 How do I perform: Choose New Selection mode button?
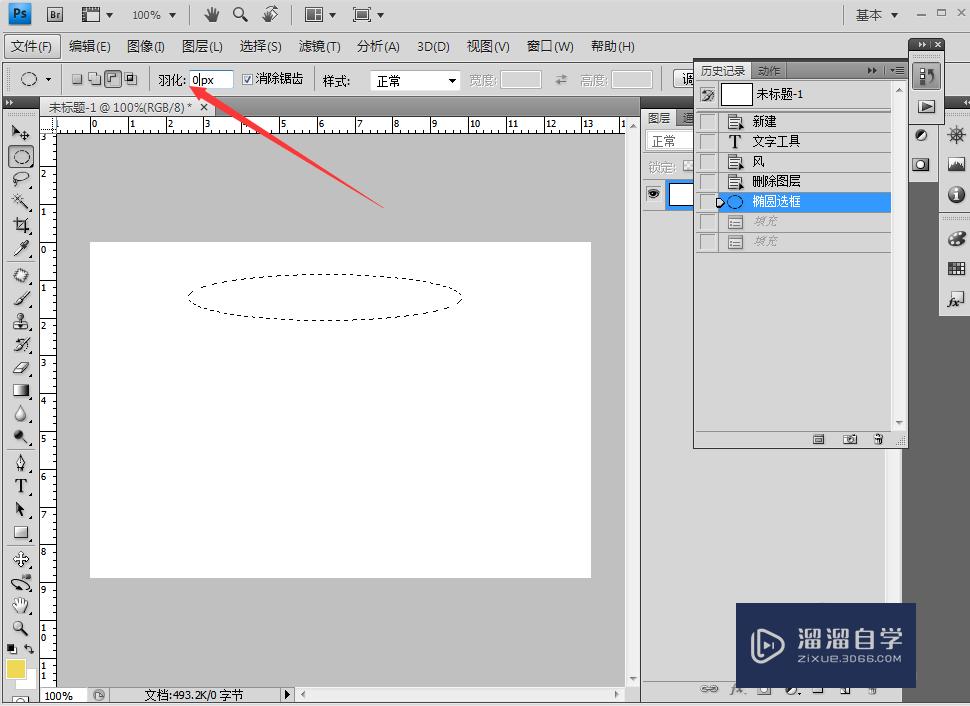pos(77,79)
